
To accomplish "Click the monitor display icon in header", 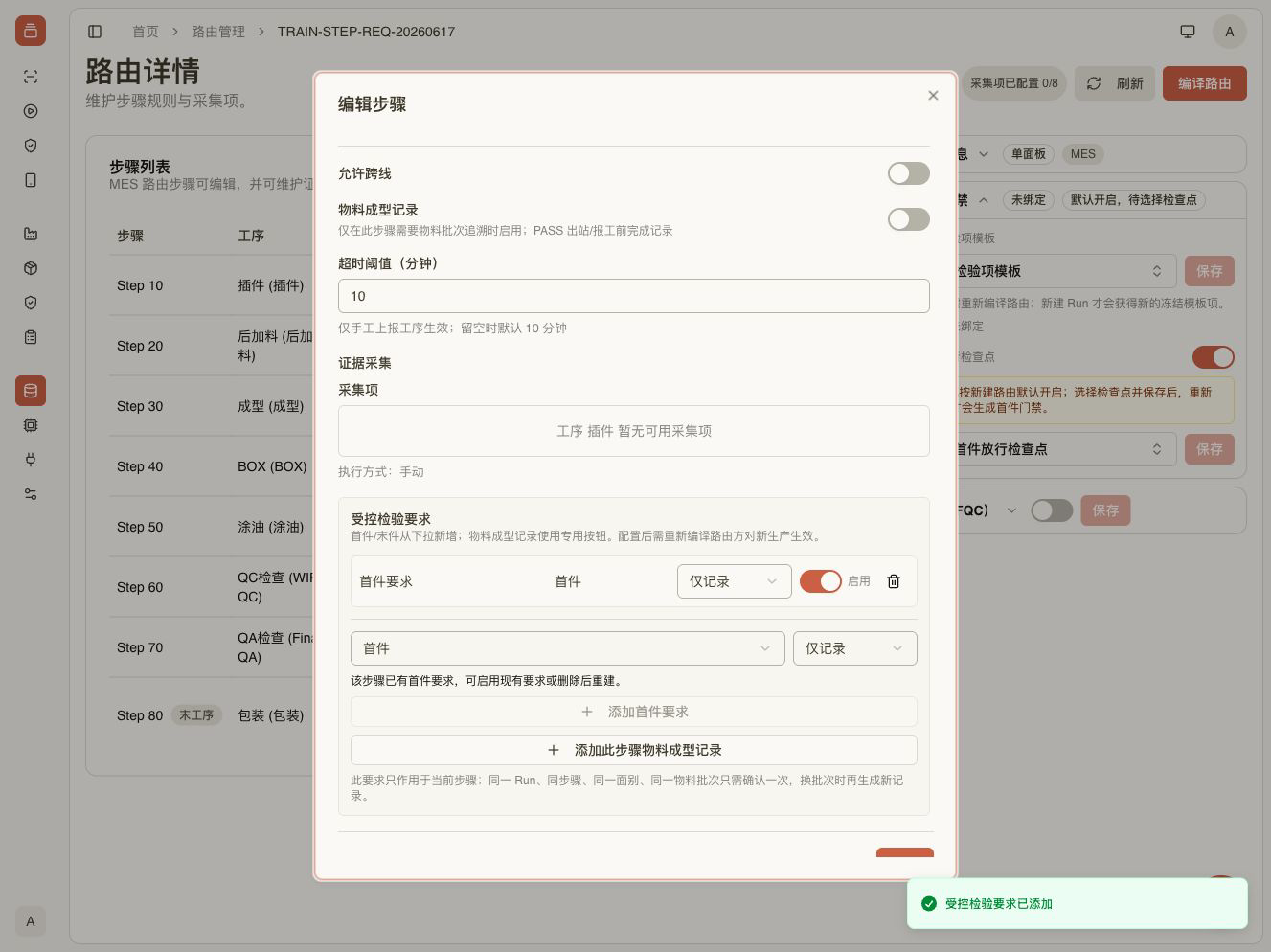I will 1188,32.
